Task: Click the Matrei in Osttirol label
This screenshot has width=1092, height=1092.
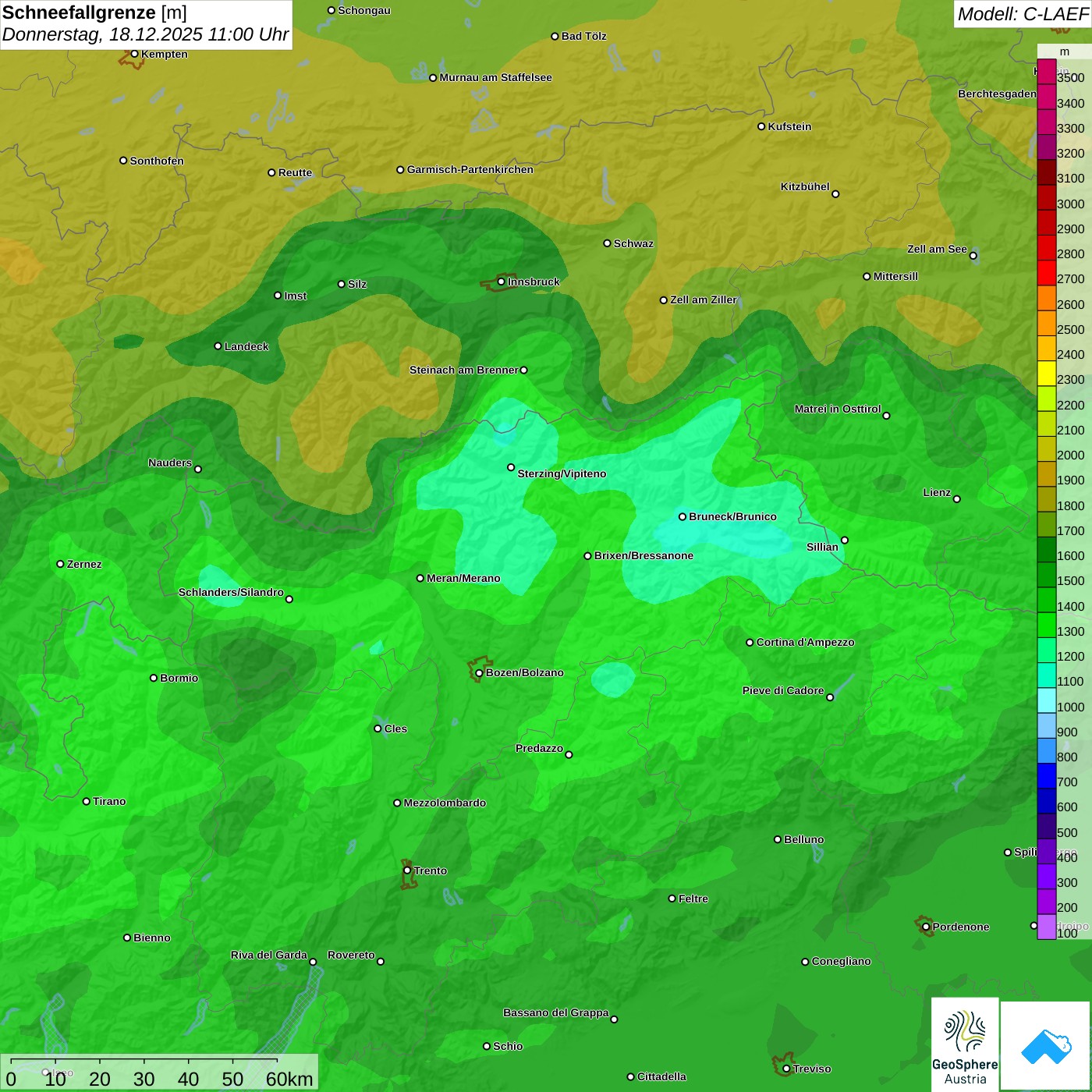Action: point(838,409)
